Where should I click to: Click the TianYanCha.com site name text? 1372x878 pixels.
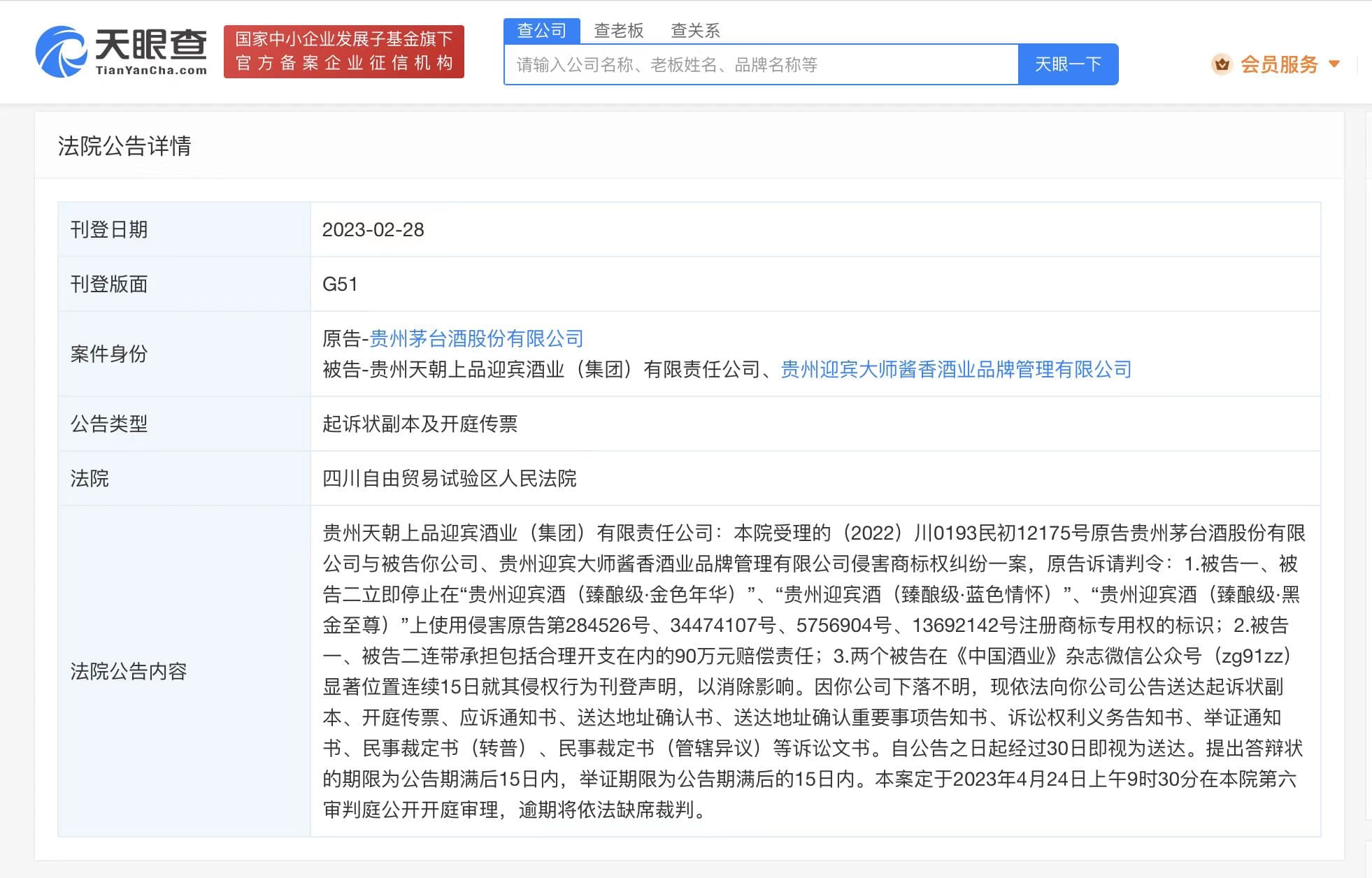[151, 70]
